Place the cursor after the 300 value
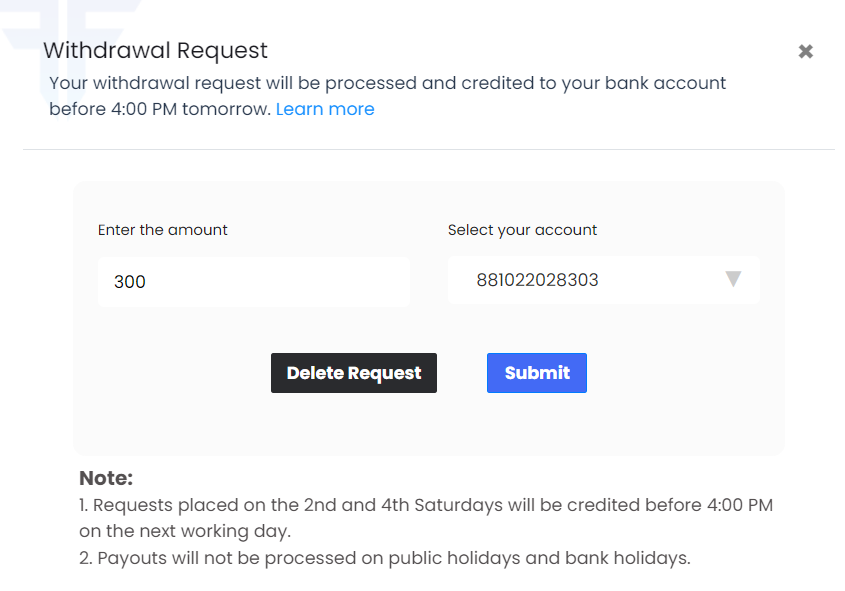845x591 pixels. tap(147, 282)
